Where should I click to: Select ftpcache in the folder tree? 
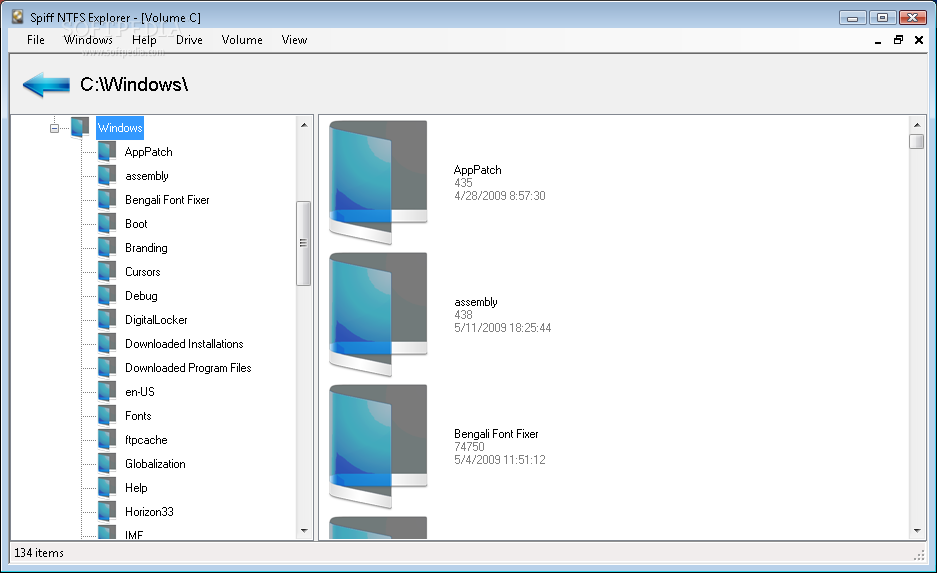click(x=146, y=439)
